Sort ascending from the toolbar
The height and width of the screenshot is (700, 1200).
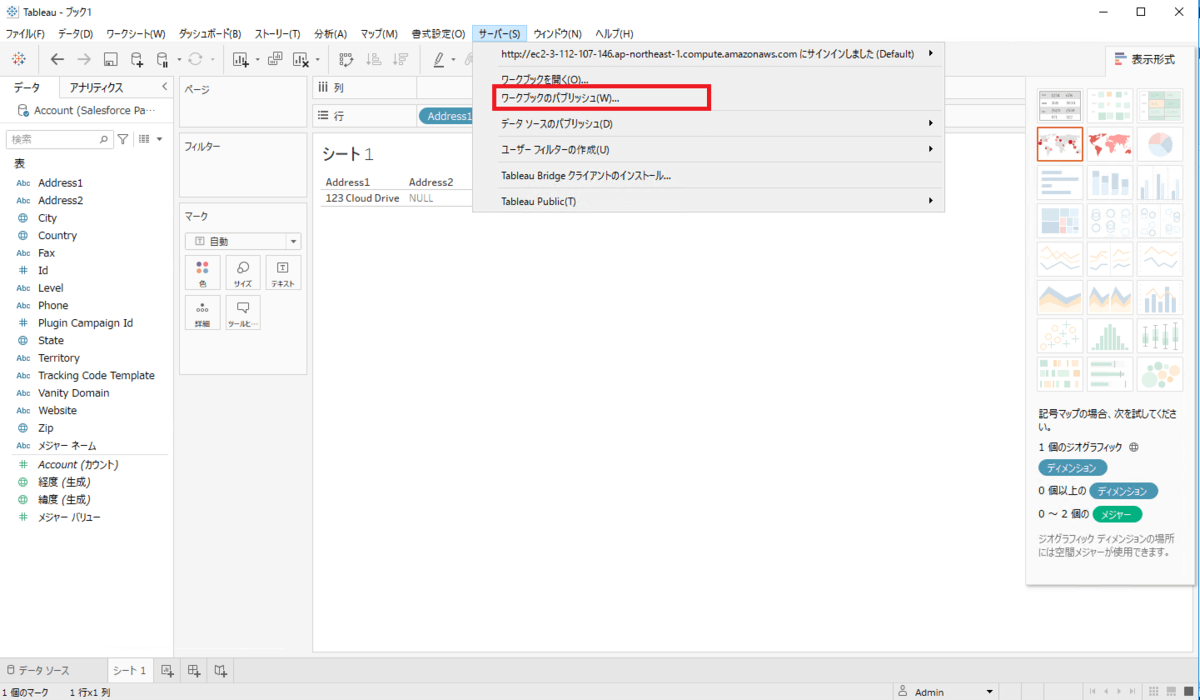coord(373,60)
